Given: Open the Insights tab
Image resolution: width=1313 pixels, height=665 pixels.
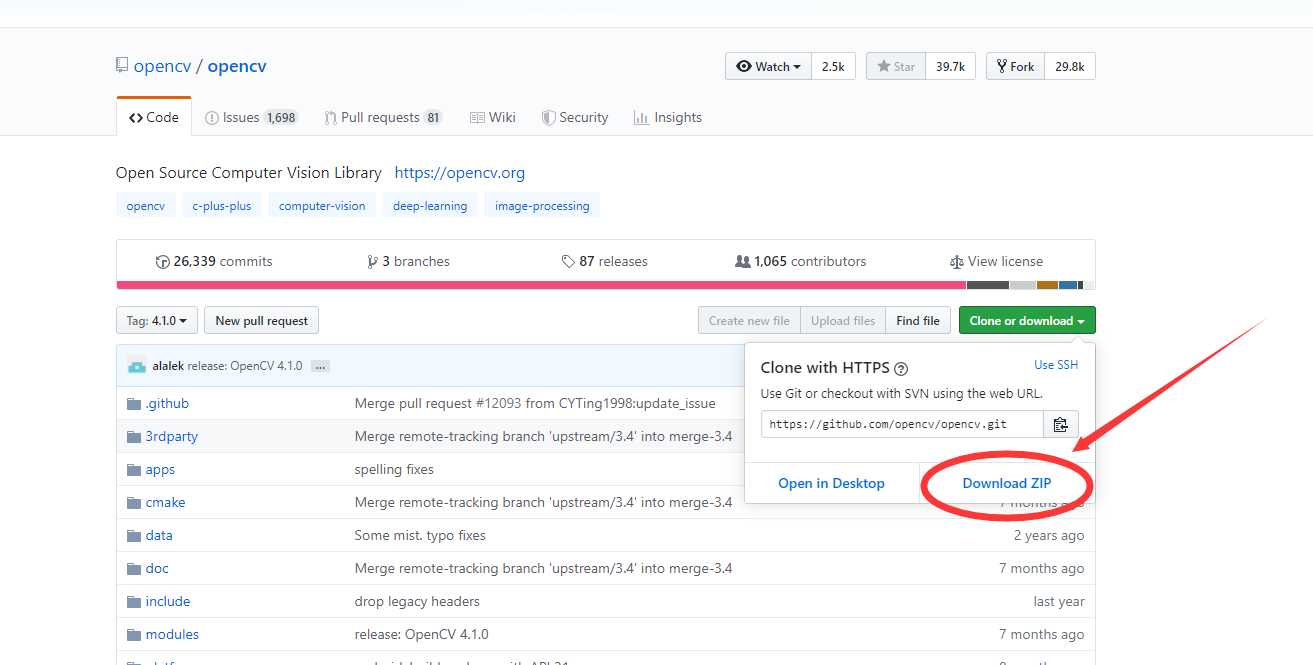Looking at the screenshot, I should pos(668,117).
